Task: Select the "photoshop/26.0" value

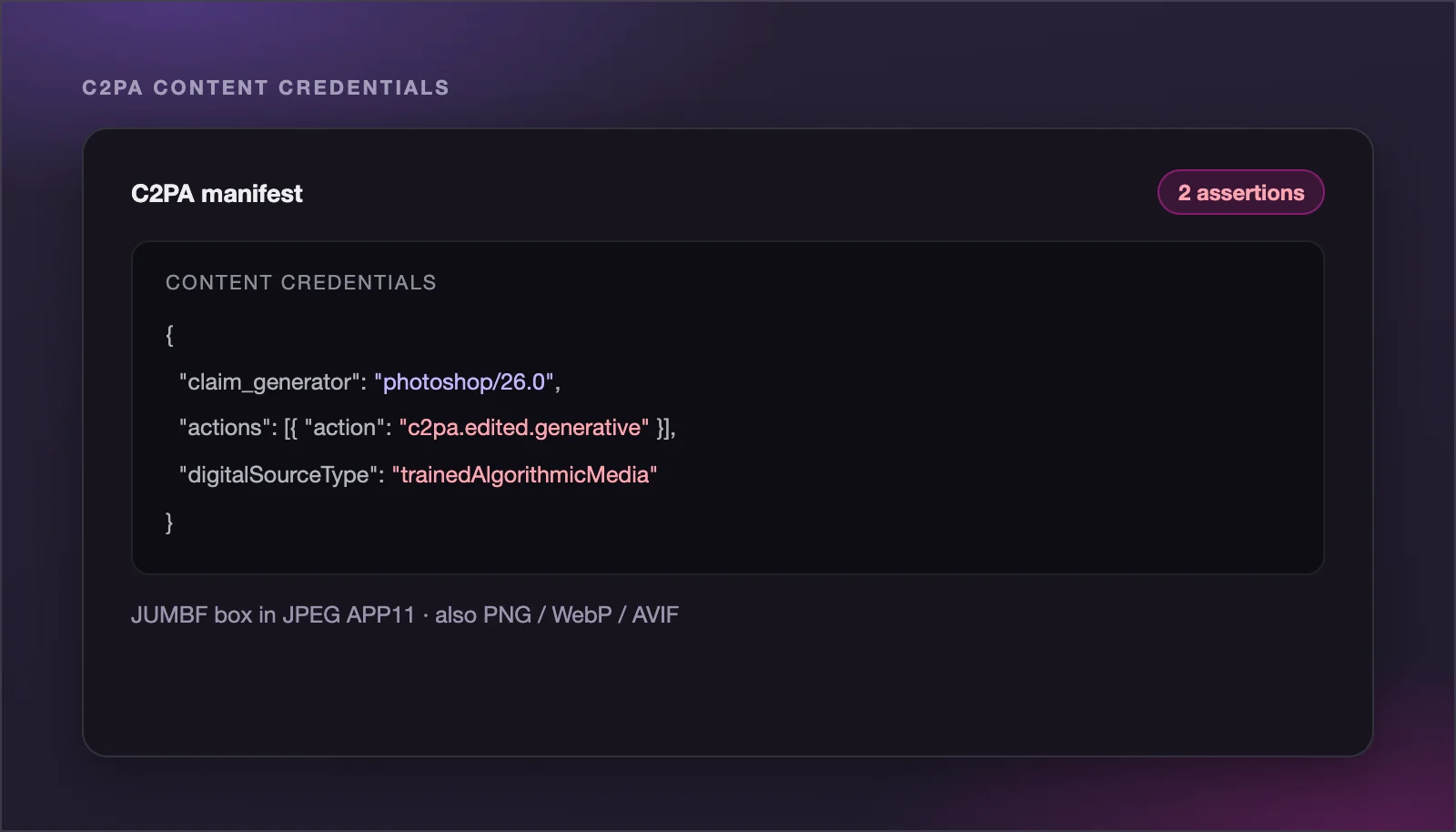Action: tap(464, 381)
